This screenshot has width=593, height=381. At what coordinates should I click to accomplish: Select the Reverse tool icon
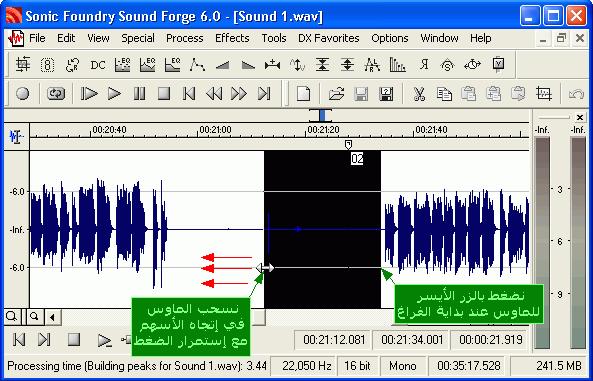pyautogui.click(x=424, y=65)
